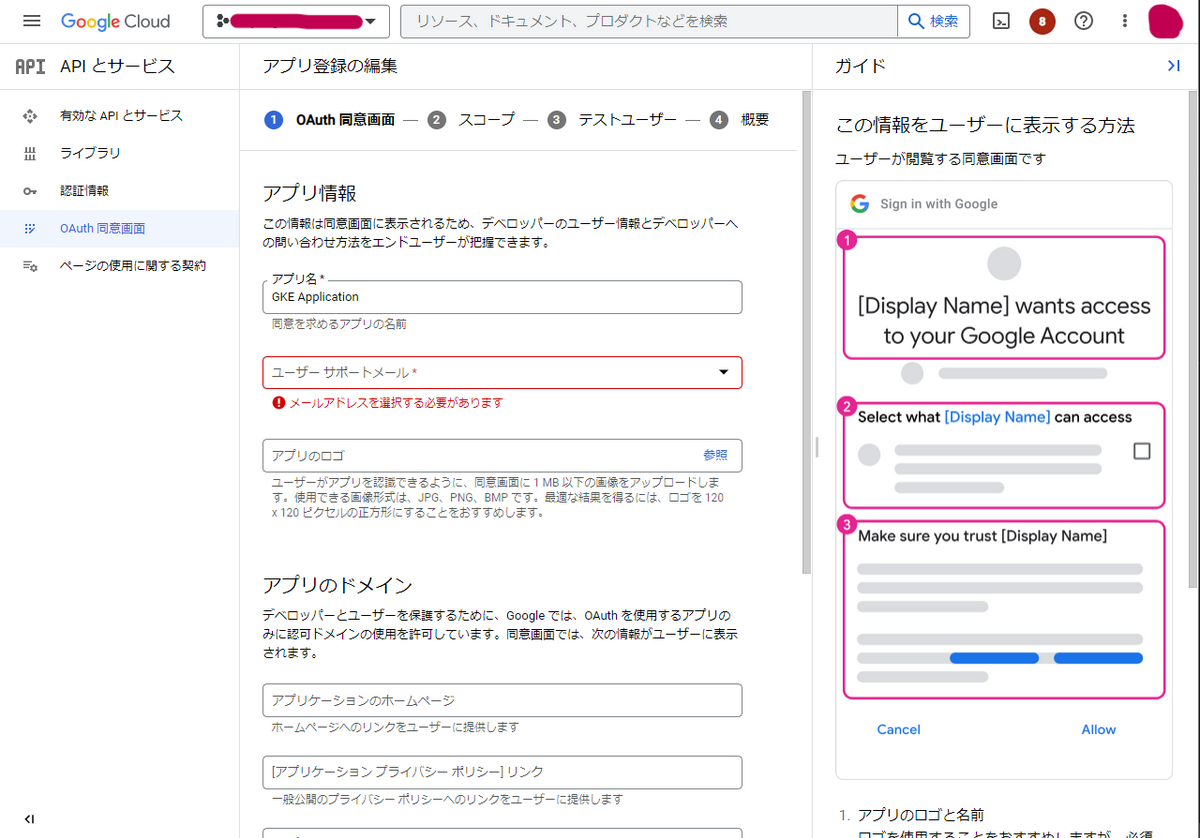
Task: Click Cancel in the consent preview
Action: [x=898, y=730]
